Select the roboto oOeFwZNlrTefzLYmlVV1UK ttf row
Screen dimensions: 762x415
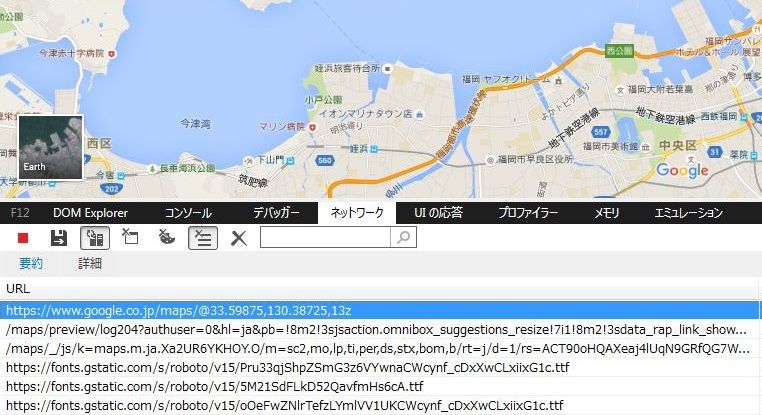(x=379, y=405)
